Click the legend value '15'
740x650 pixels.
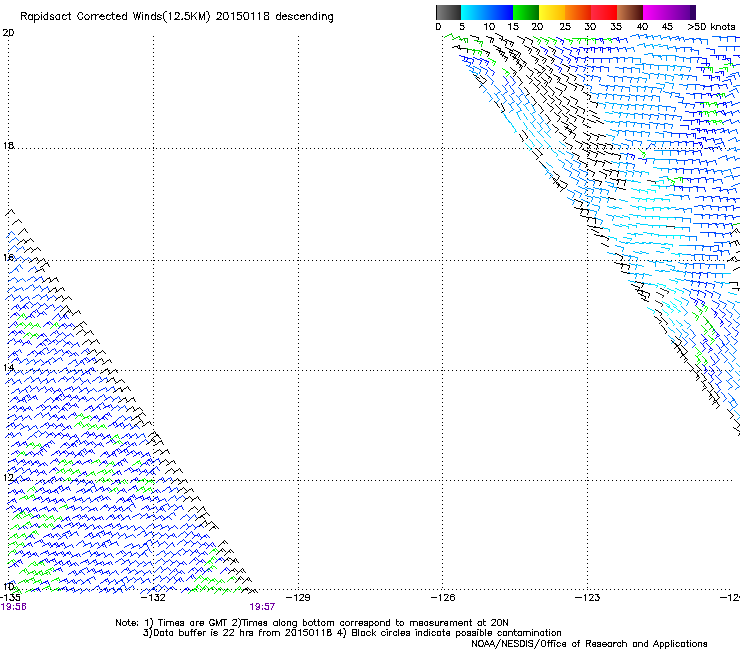[513, 27]
